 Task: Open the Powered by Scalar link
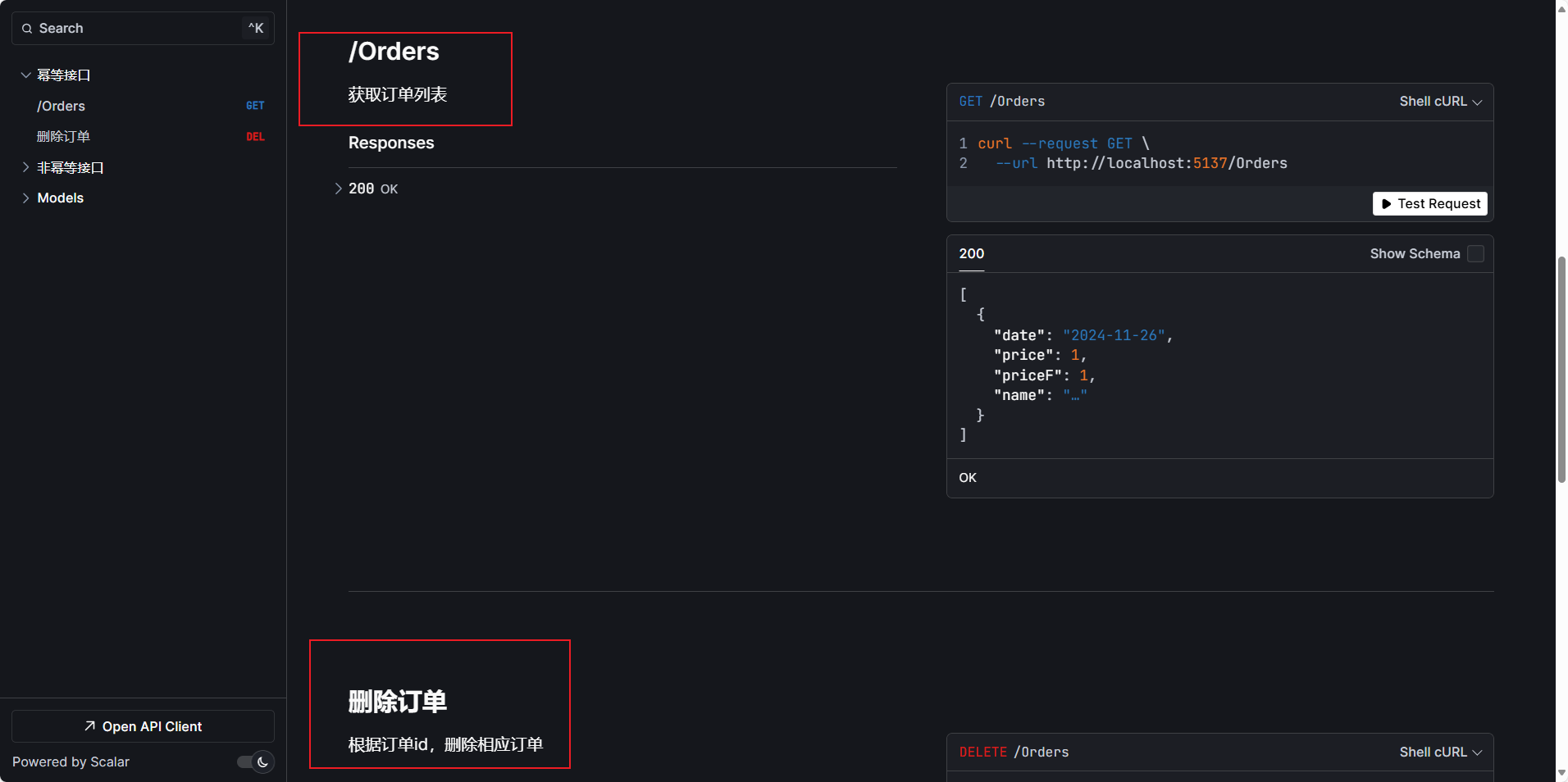coord(71,762)
